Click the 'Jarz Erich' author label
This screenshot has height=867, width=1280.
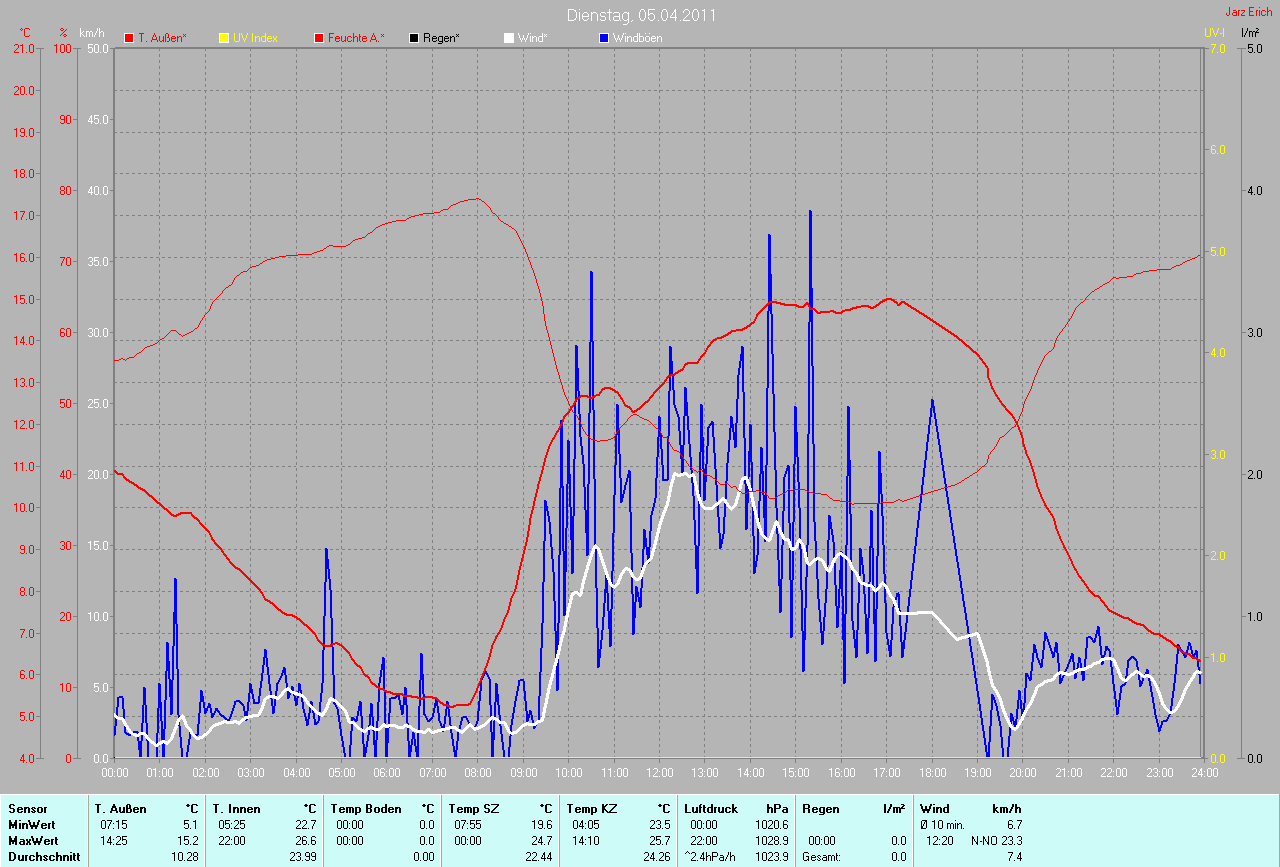pos(1248,12)
